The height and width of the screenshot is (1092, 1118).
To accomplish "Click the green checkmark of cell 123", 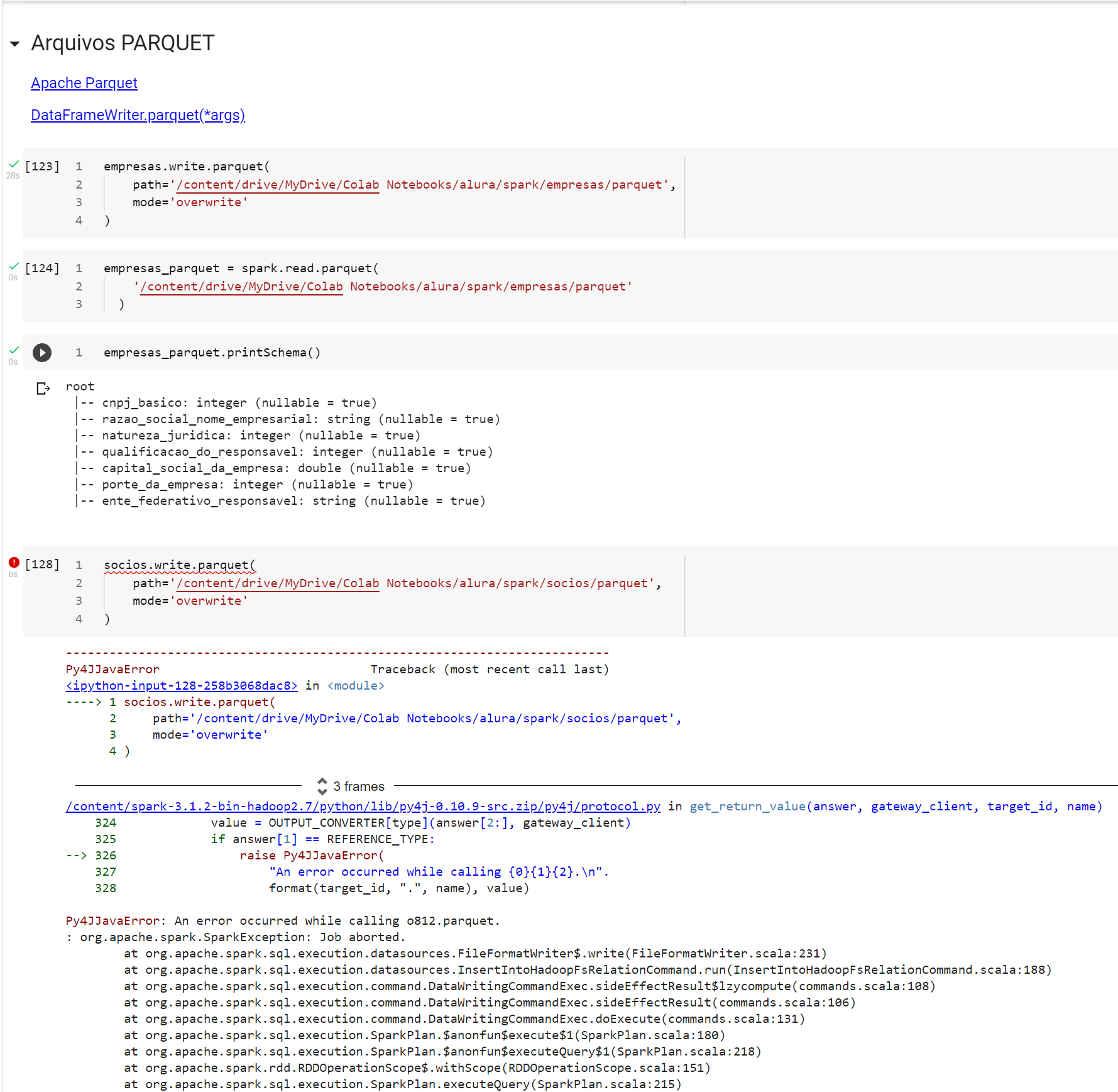I will [14, 164].
